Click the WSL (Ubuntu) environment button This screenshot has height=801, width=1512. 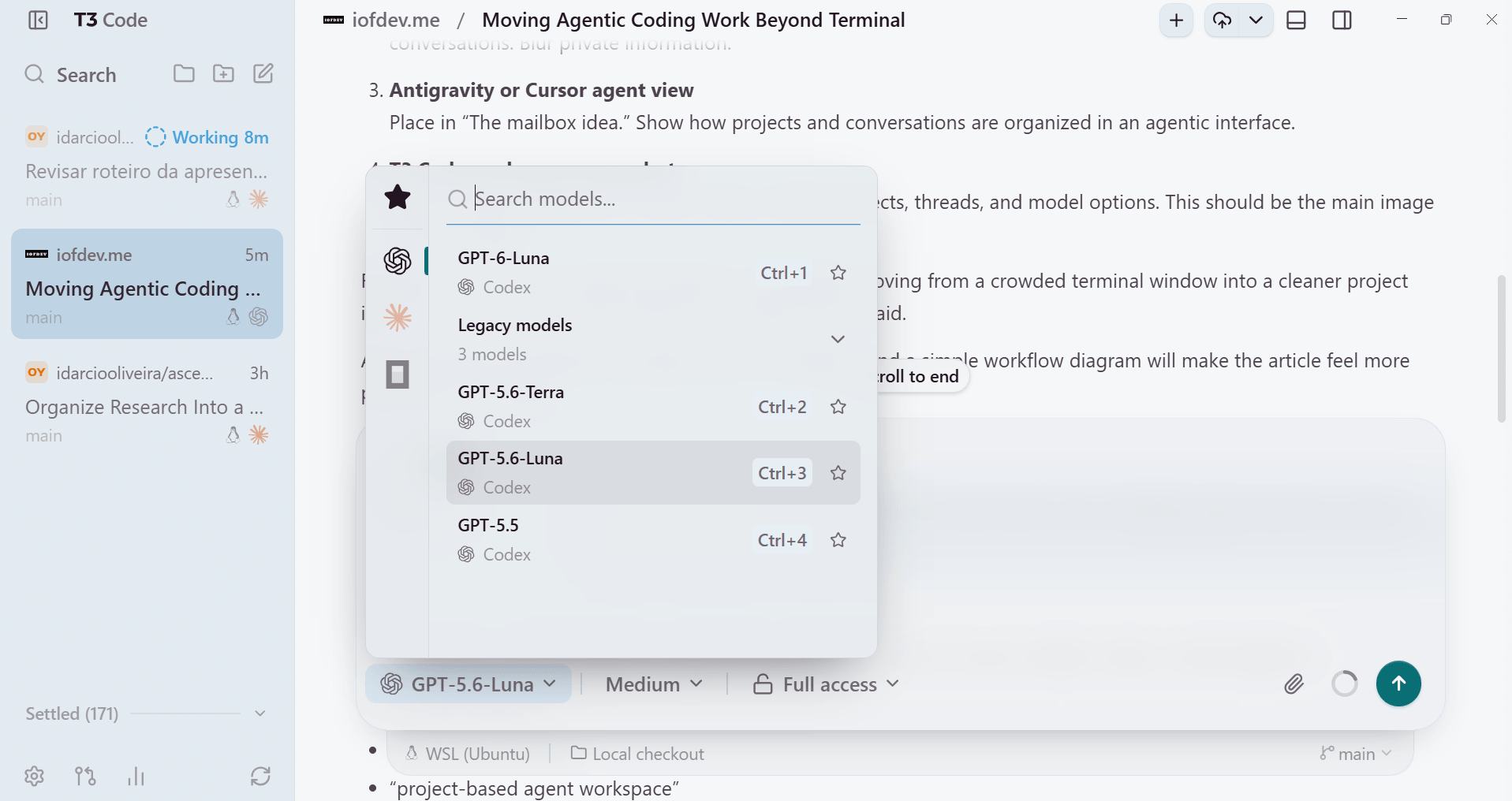[468, 754]
